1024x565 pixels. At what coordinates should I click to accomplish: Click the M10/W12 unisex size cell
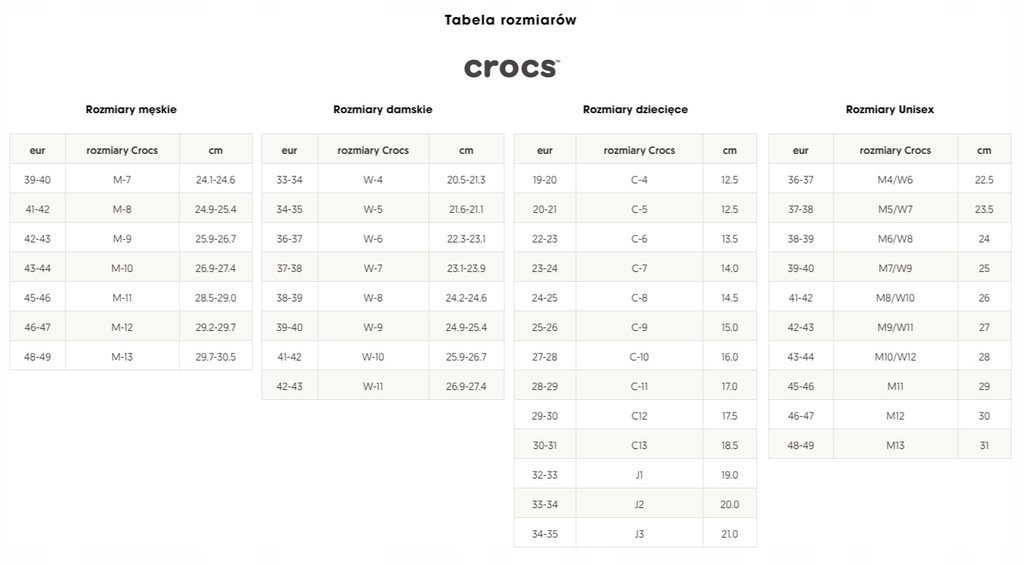895,357
